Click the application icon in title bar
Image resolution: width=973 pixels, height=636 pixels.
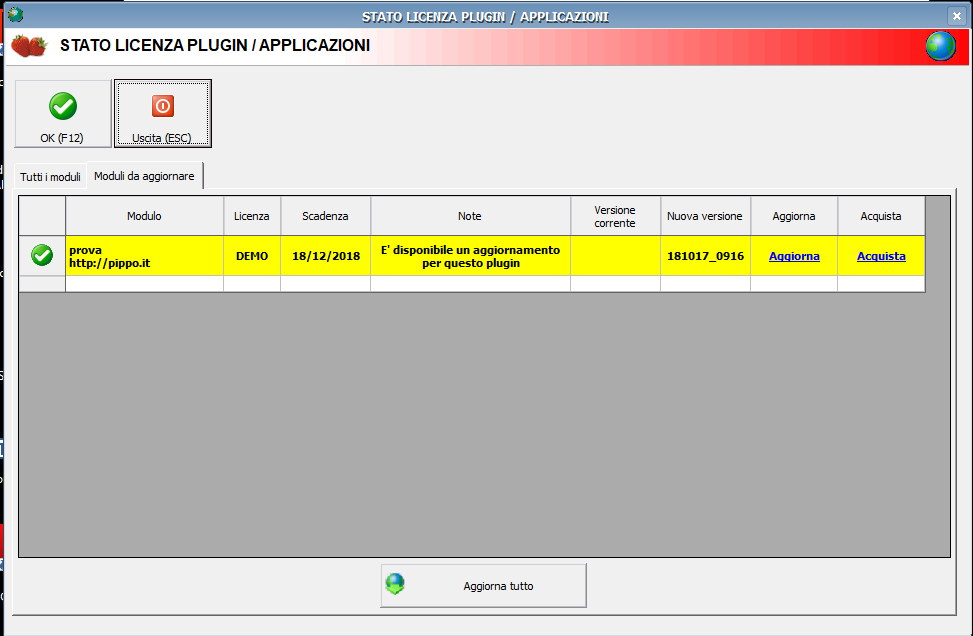pos(16,14)
